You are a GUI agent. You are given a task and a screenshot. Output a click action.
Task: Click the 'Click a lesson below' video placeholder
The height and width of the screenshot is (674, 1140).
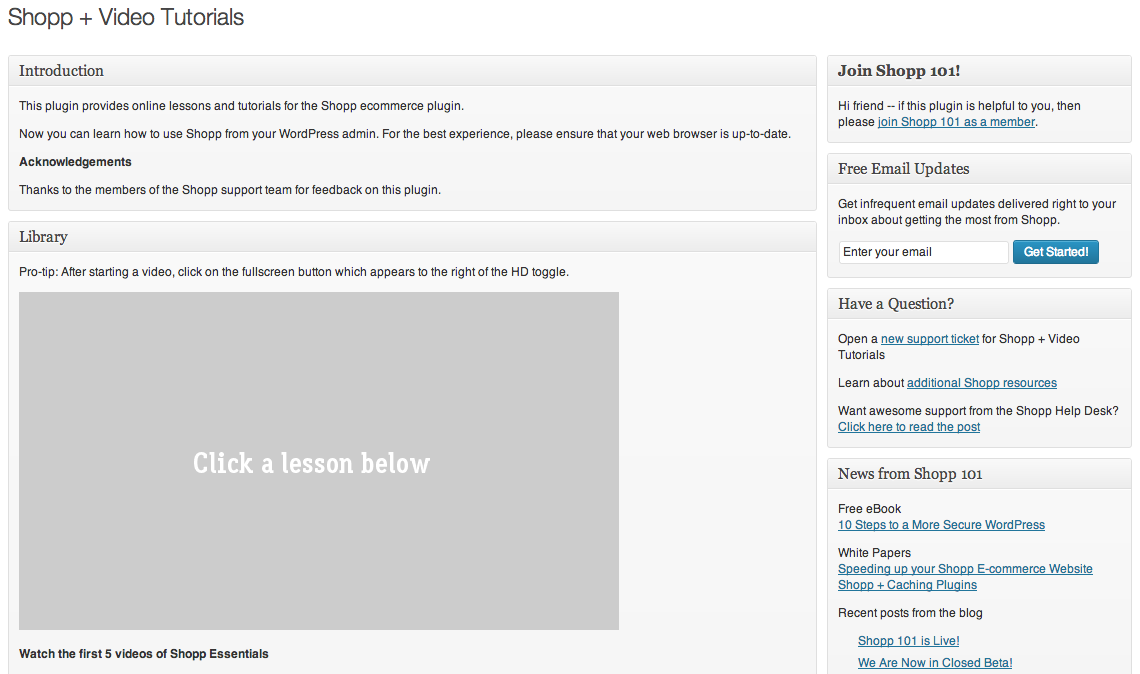click(318, 461)
